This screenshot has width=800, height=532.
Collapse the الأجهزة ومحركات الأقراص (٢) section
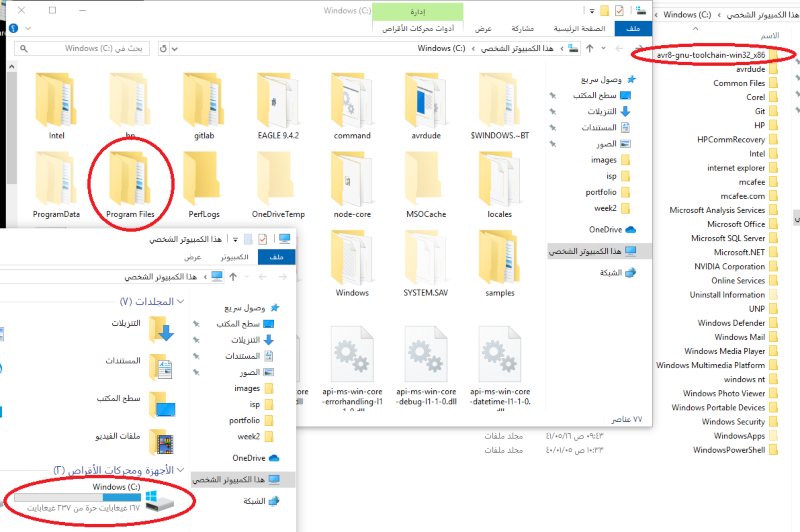180,470
